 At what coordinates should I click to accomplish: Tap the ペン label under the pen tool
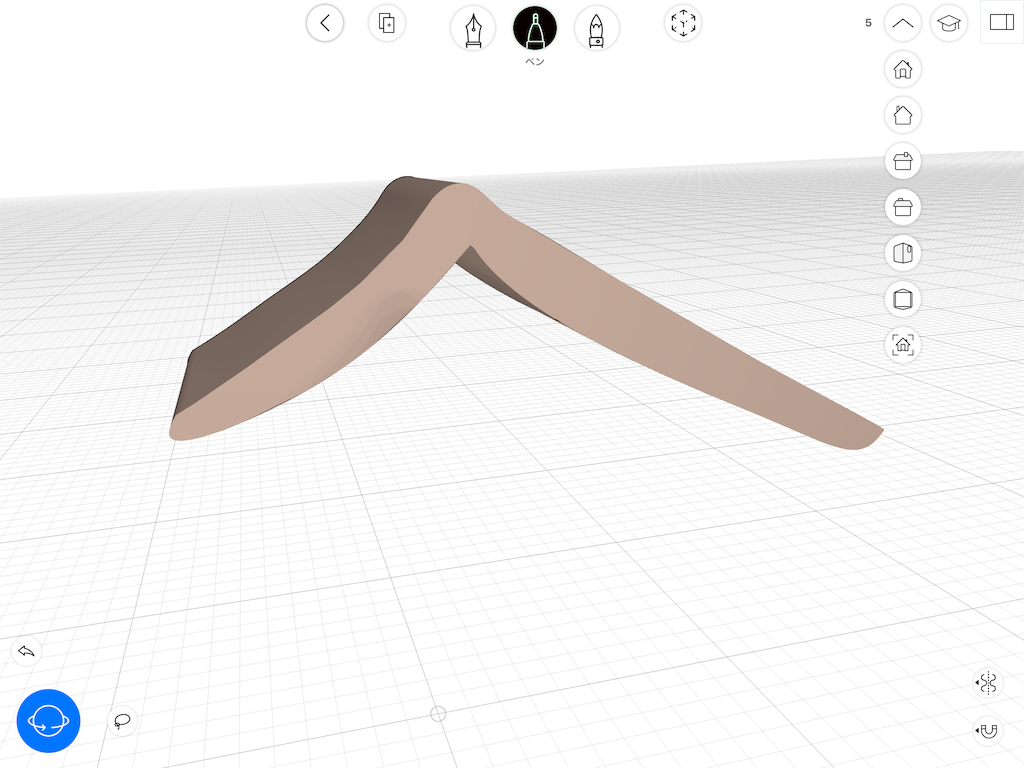(535, 61)
